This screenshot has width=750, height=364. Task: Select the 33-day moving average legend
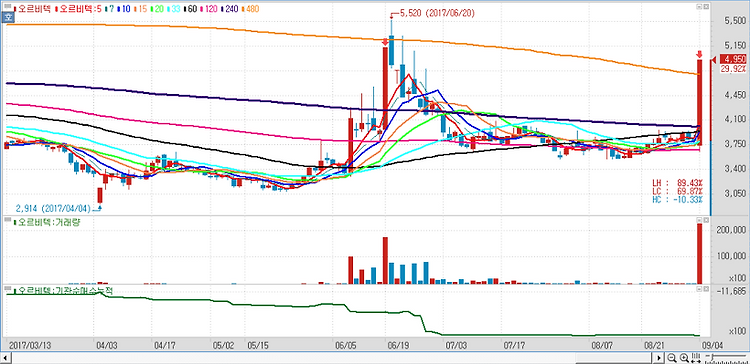(x=174, y=9)
